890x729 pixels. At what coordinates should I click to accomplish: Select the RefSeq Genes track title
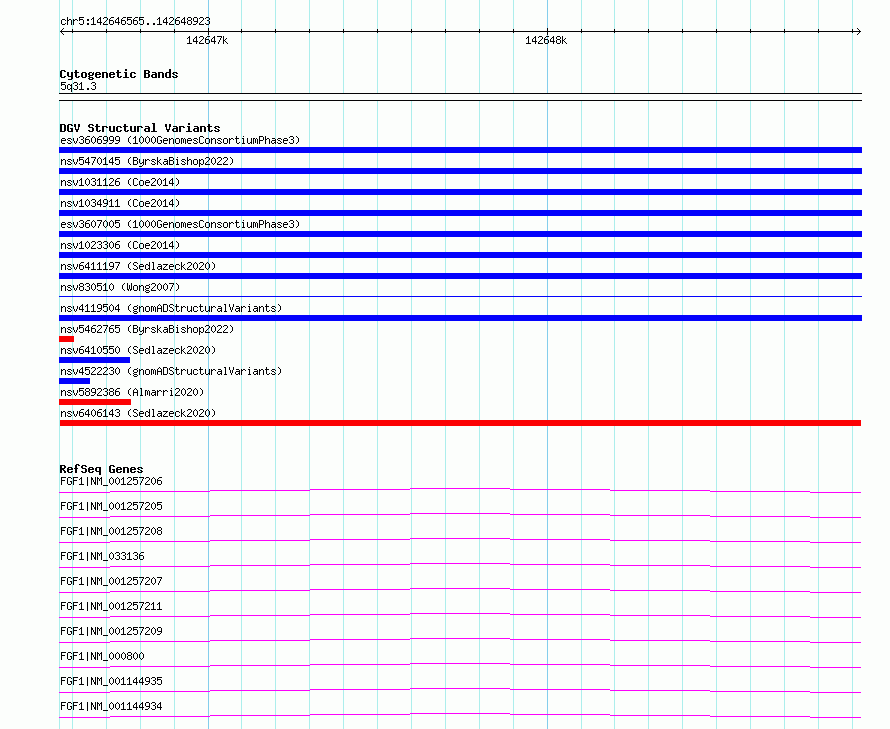[101, 469]
